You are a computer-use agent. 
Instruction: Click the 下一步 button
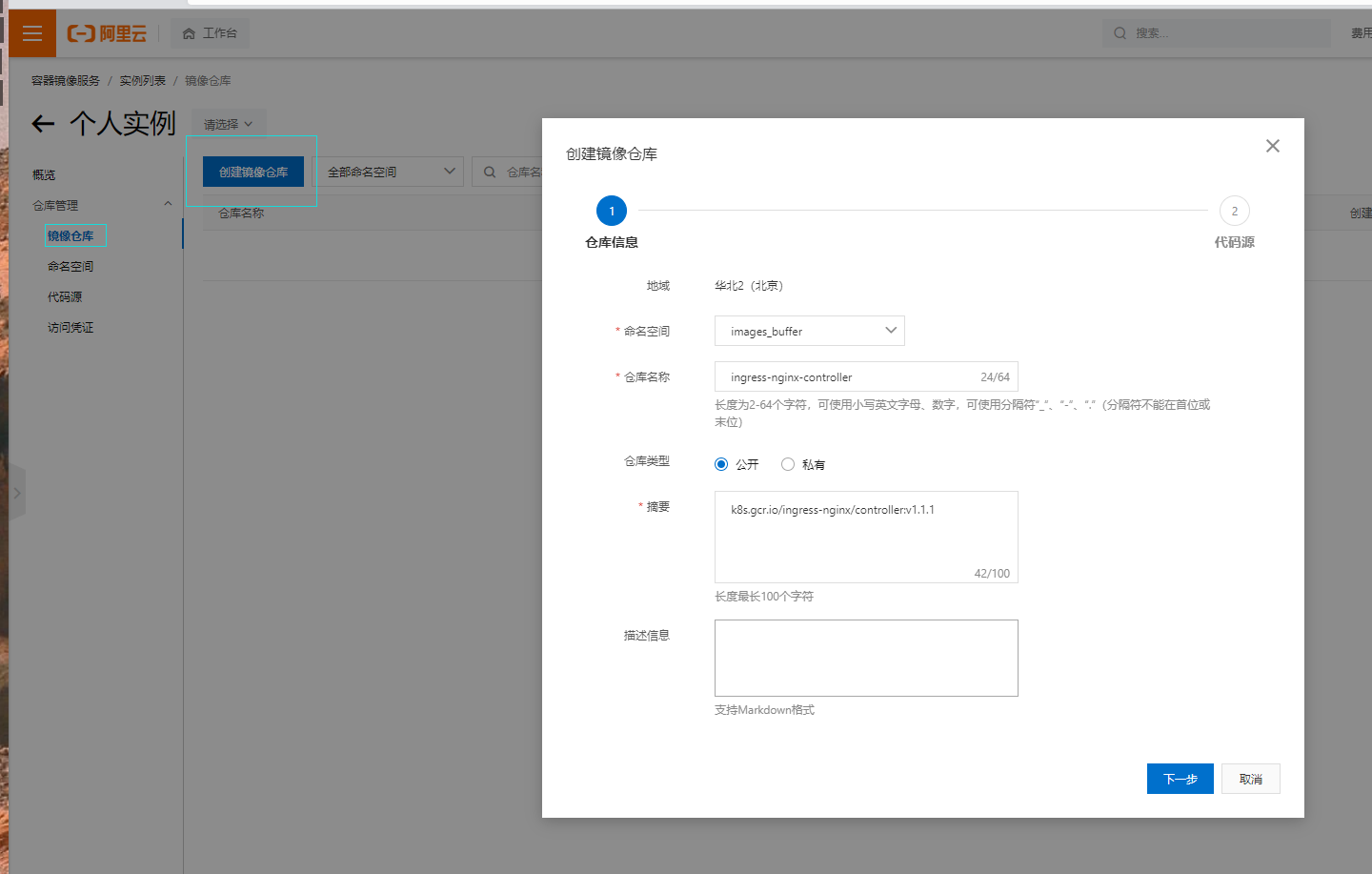(x=1180, y=779)
